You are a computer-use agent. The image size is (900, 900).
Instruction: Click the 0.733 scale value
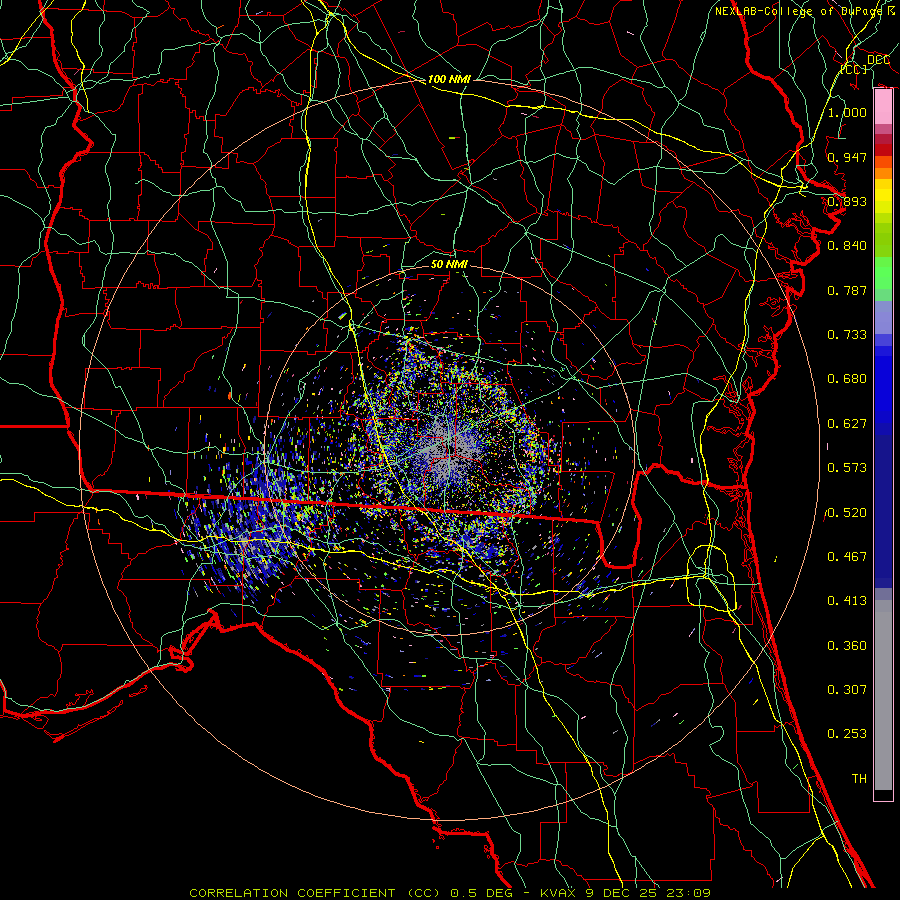point(847,335)
